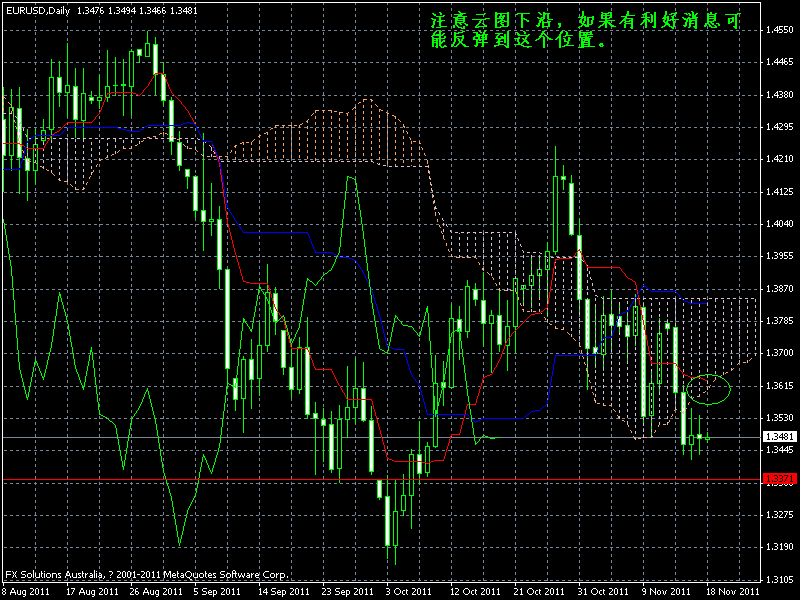Click the price axis value 1.3190
The width and height of the screenshot is (800, 600).
point(780,547)
